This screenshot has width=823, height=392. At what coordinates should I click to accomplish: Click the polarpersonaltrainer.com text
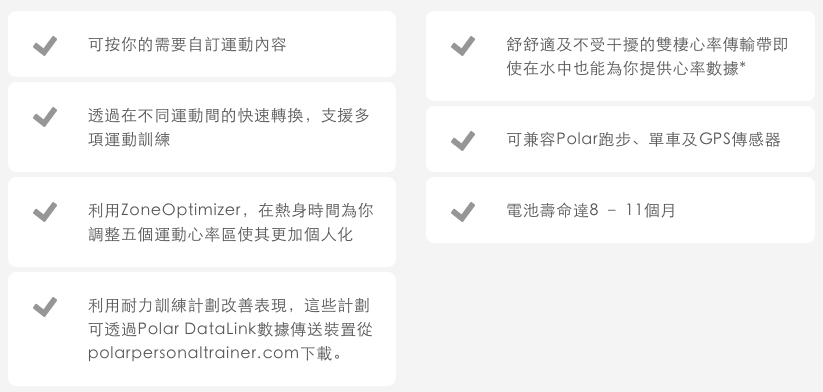pos(193,353)
